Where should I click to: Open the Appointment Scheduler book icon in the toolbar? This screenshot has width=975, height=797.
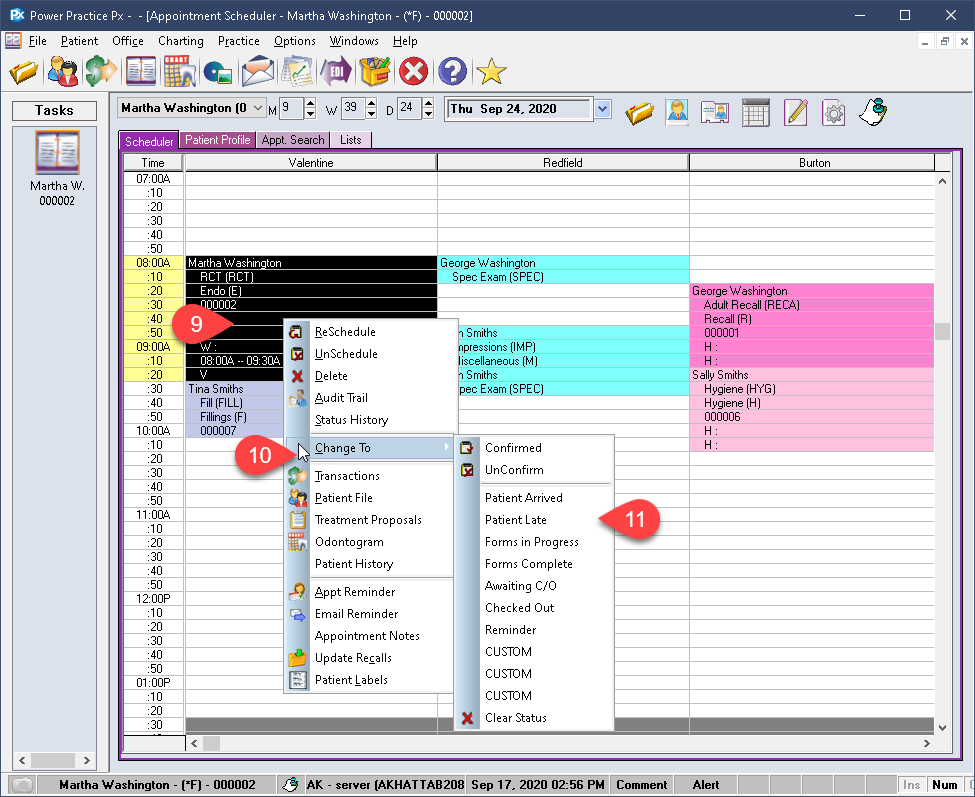[x=141, y=71]
